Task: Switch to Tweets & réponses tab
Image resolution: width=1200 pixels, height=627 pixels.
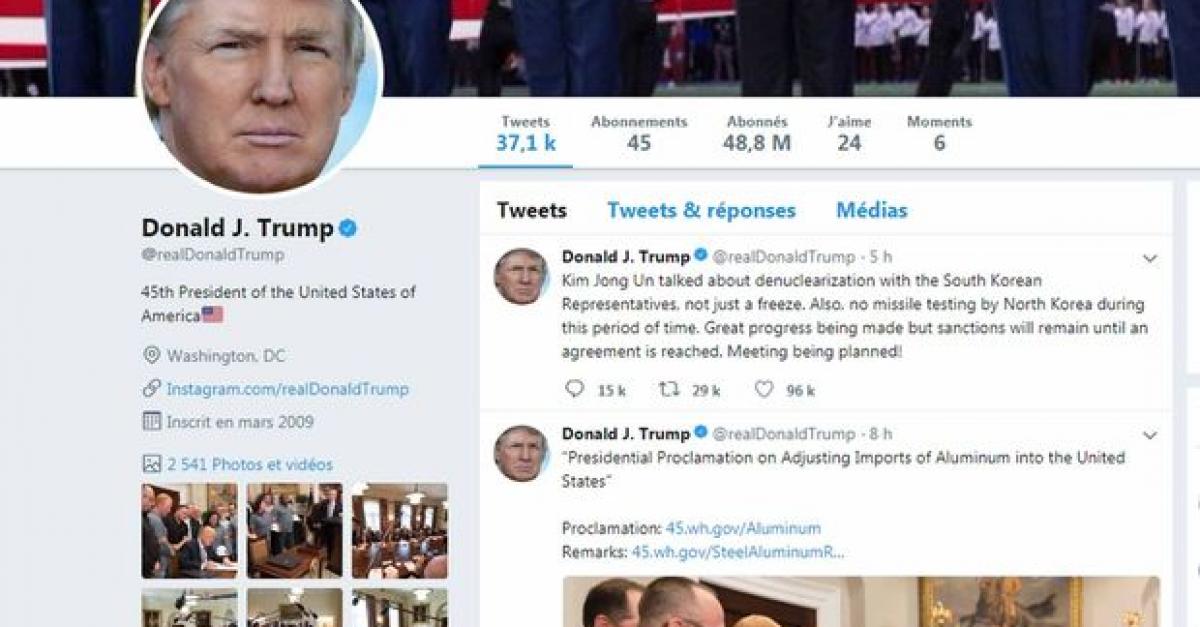Action: tap(701, 211)
